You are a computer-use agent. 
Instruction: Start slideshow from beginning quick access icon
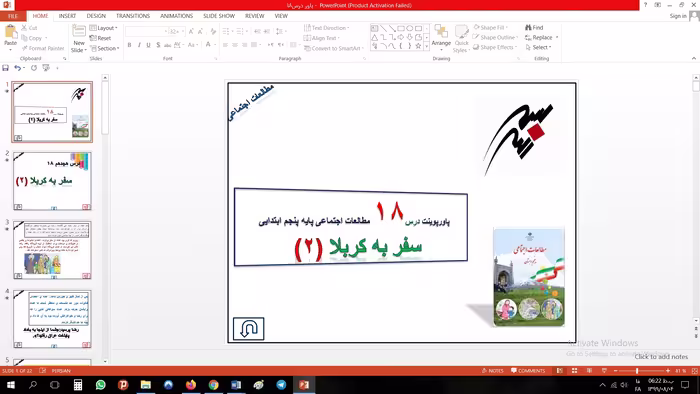46,68
